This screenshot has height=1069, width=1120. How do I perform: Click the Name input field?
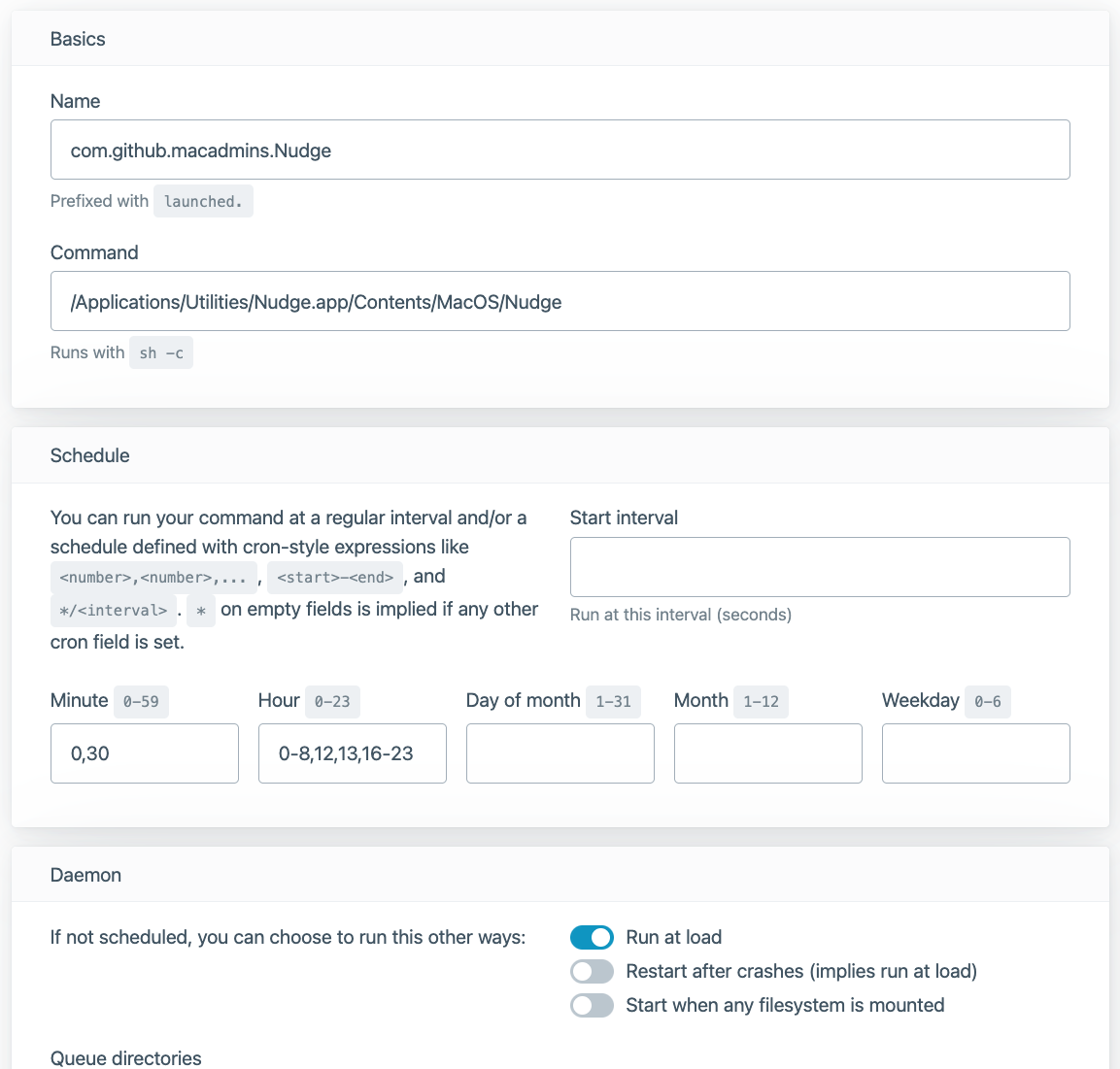pyautogui.click(x=560, y=150)
